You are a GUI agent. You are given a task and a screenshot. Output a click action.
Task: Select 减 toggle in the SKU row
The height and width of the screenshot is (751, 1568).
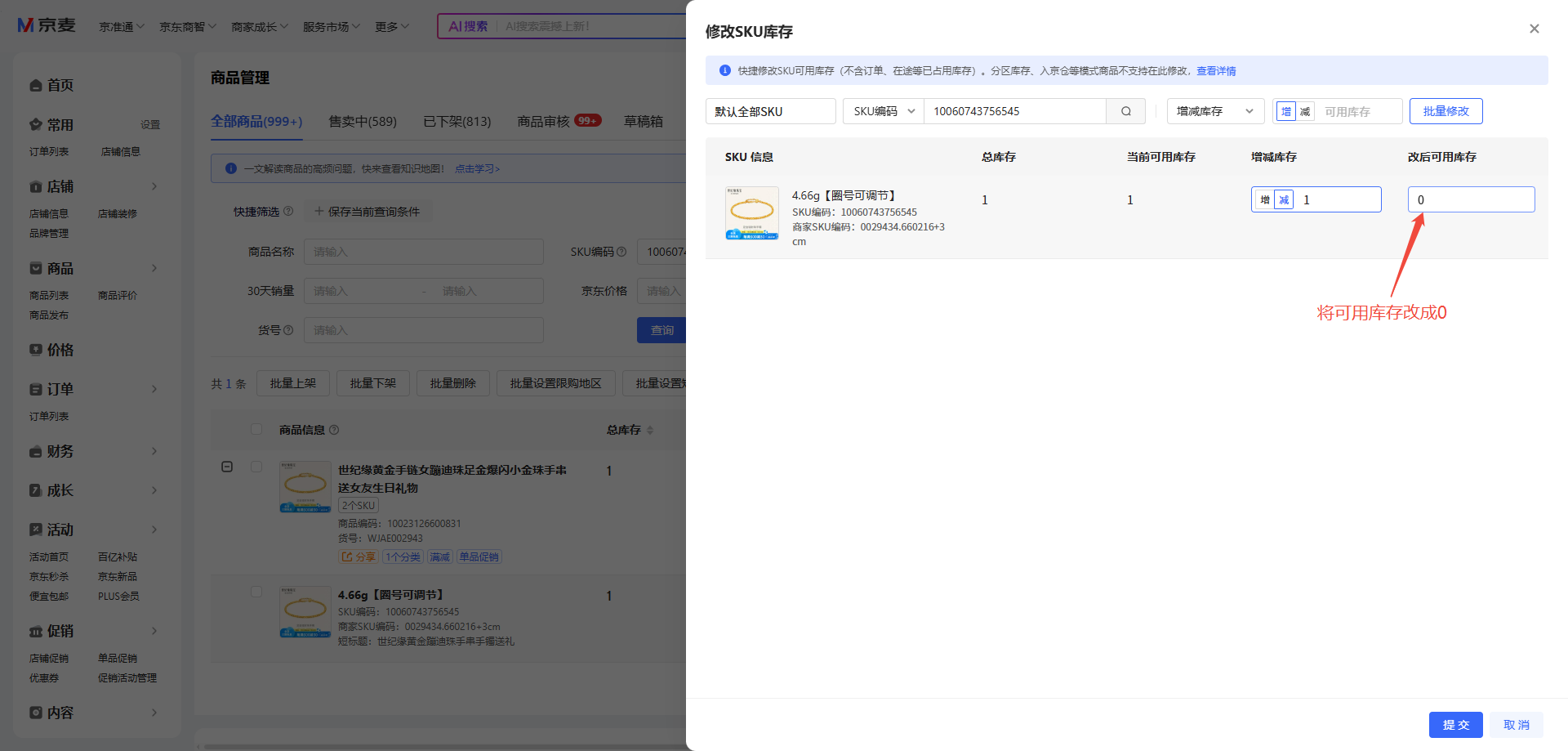tap(1284, 200)
